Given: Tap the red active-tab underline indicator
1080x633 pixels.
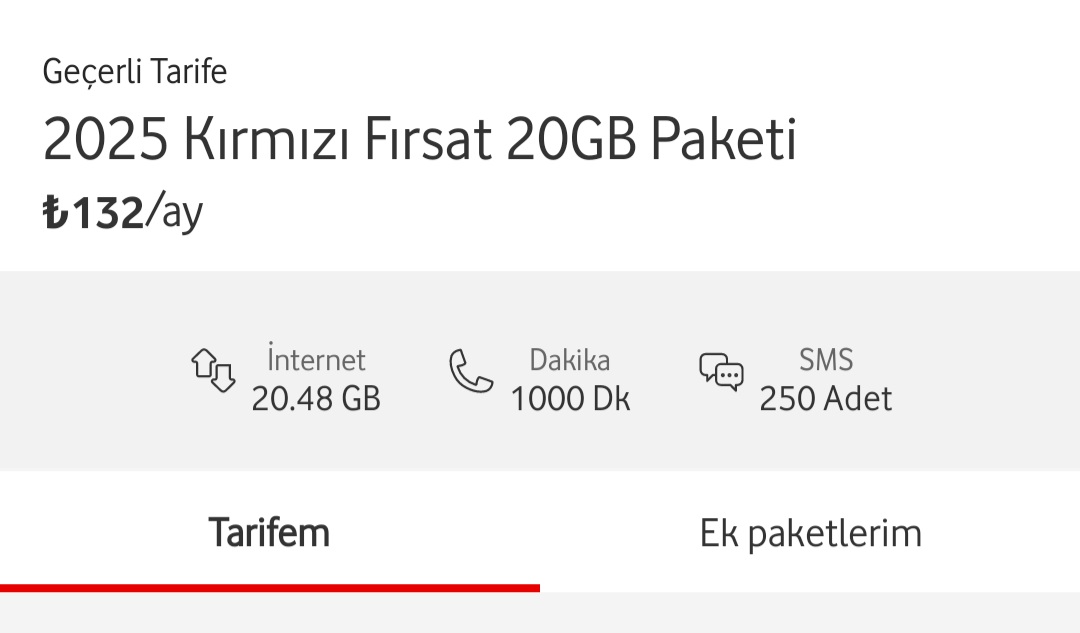Looking at the screenshot, I should 270,588.
